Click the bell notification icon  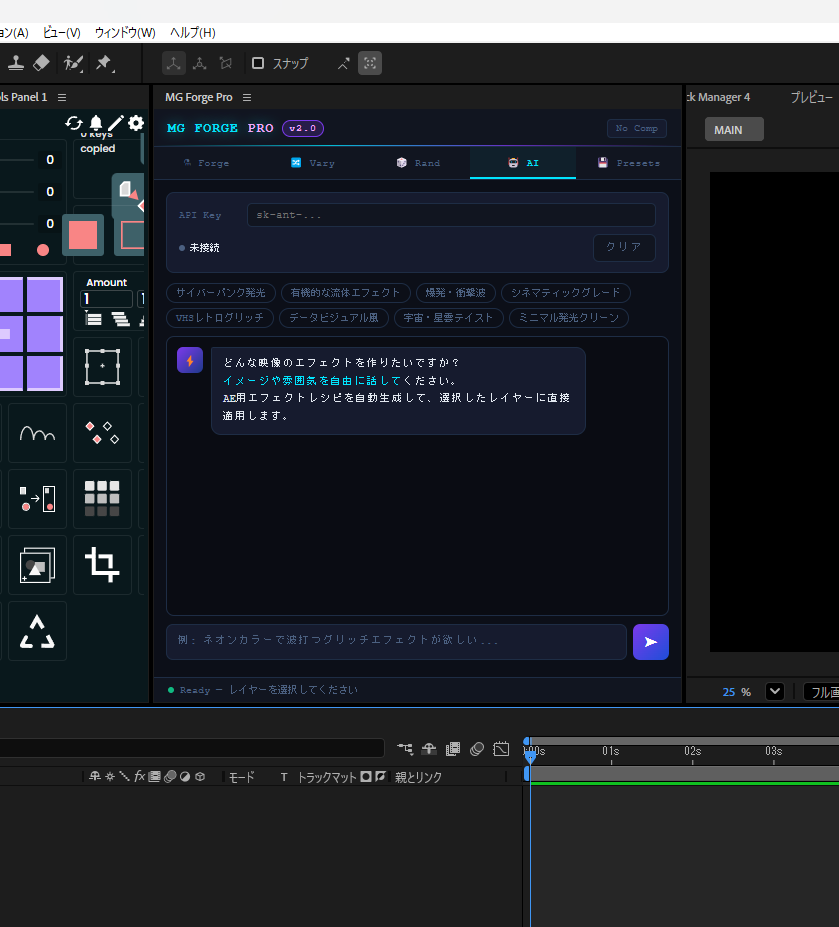tap(96, 123)
